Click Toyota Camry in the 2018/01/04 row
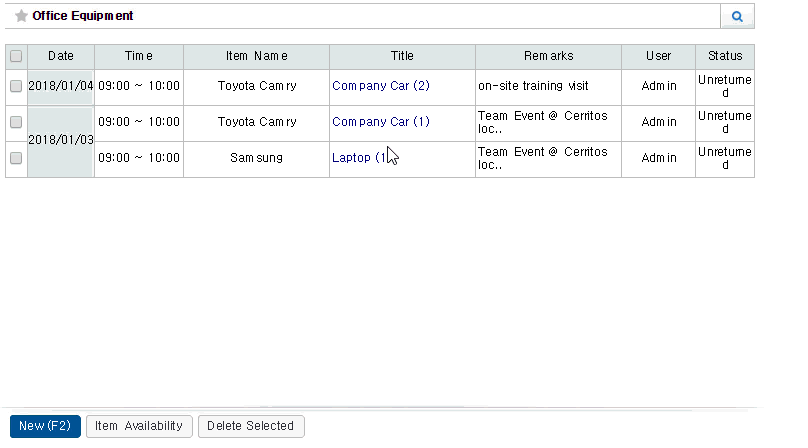This screenshot has height=448, width=808. click(257, 86)
